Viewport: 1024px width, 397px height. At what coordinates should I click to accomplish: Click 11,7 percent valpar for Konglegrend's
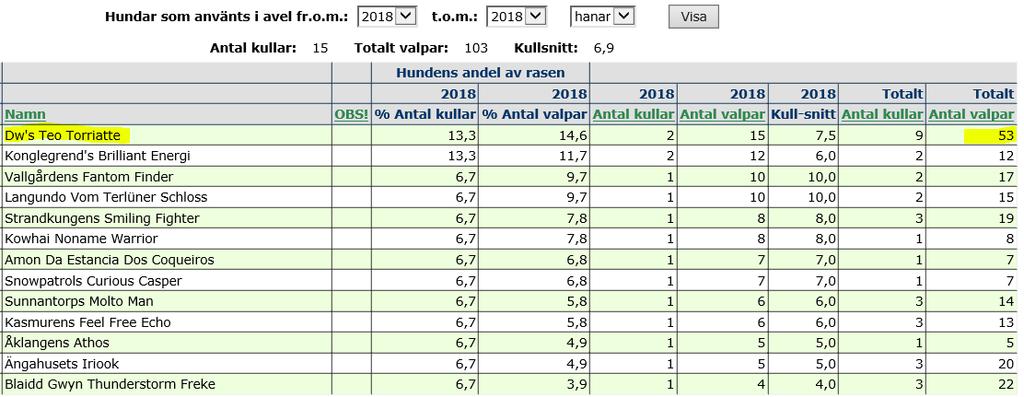(x=574, y=156)
